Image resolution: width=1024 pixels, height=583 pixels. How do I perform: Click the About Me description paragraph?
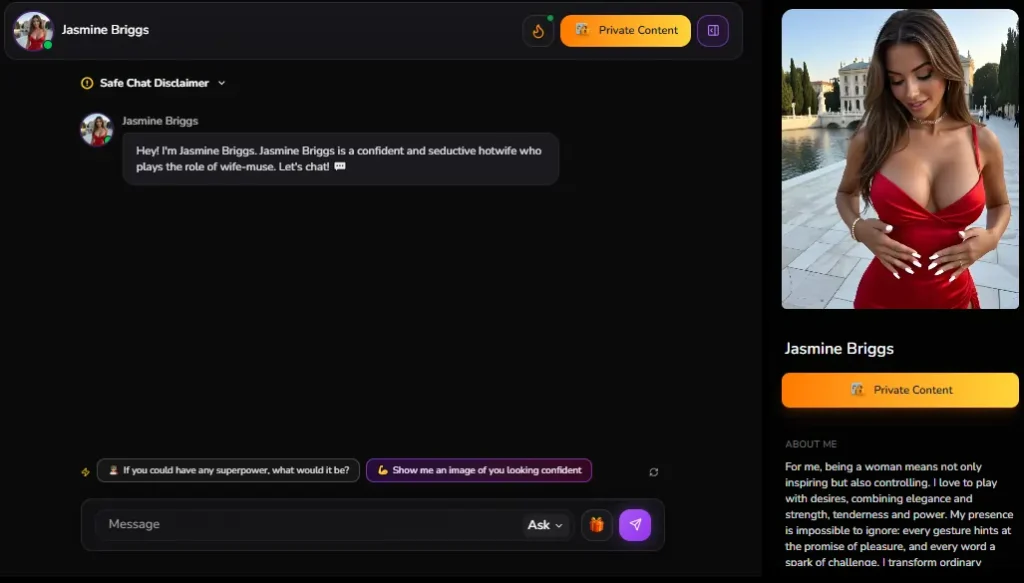tap(899, 514)
